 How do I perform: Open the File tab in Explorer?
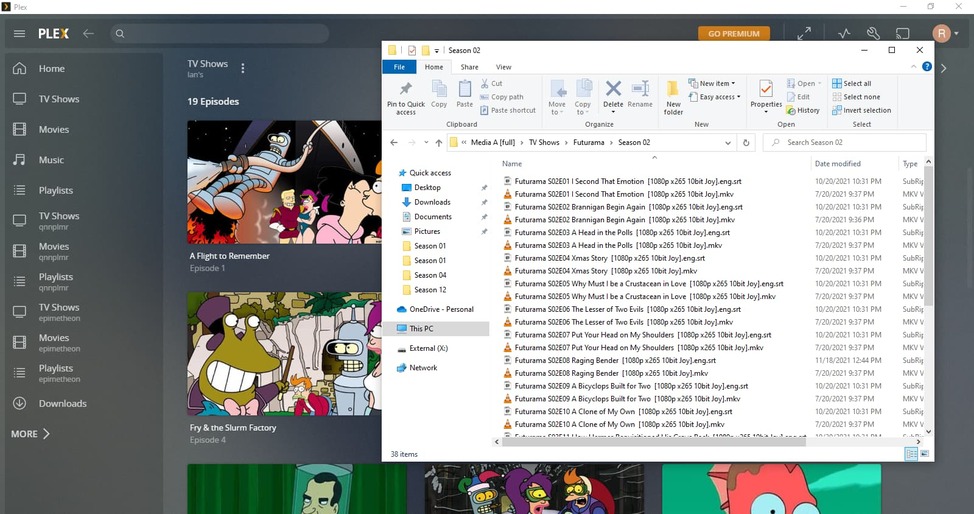pyautogui.click(x=399, y=67)
